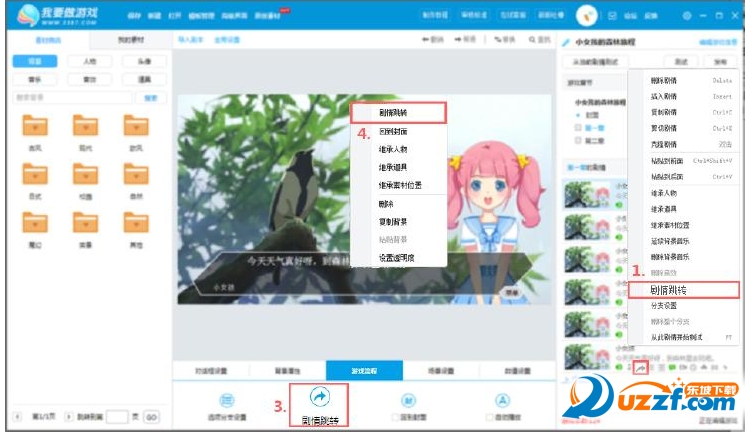Switch to the 背景属性 tab
The image size is (746, 435).
click(288, 371)
